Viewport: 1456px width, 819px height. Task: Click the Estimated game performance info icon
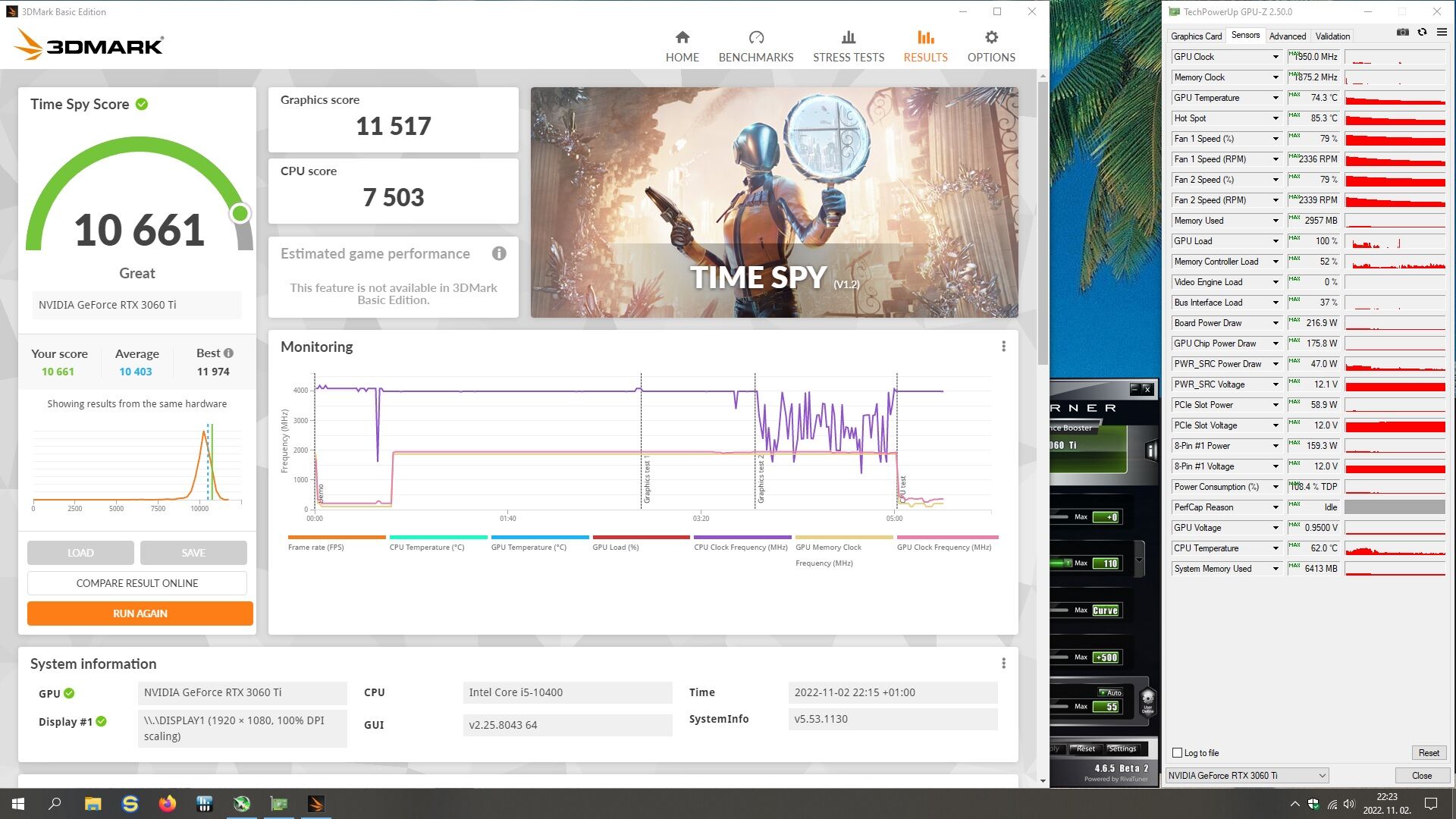[499, 253]
